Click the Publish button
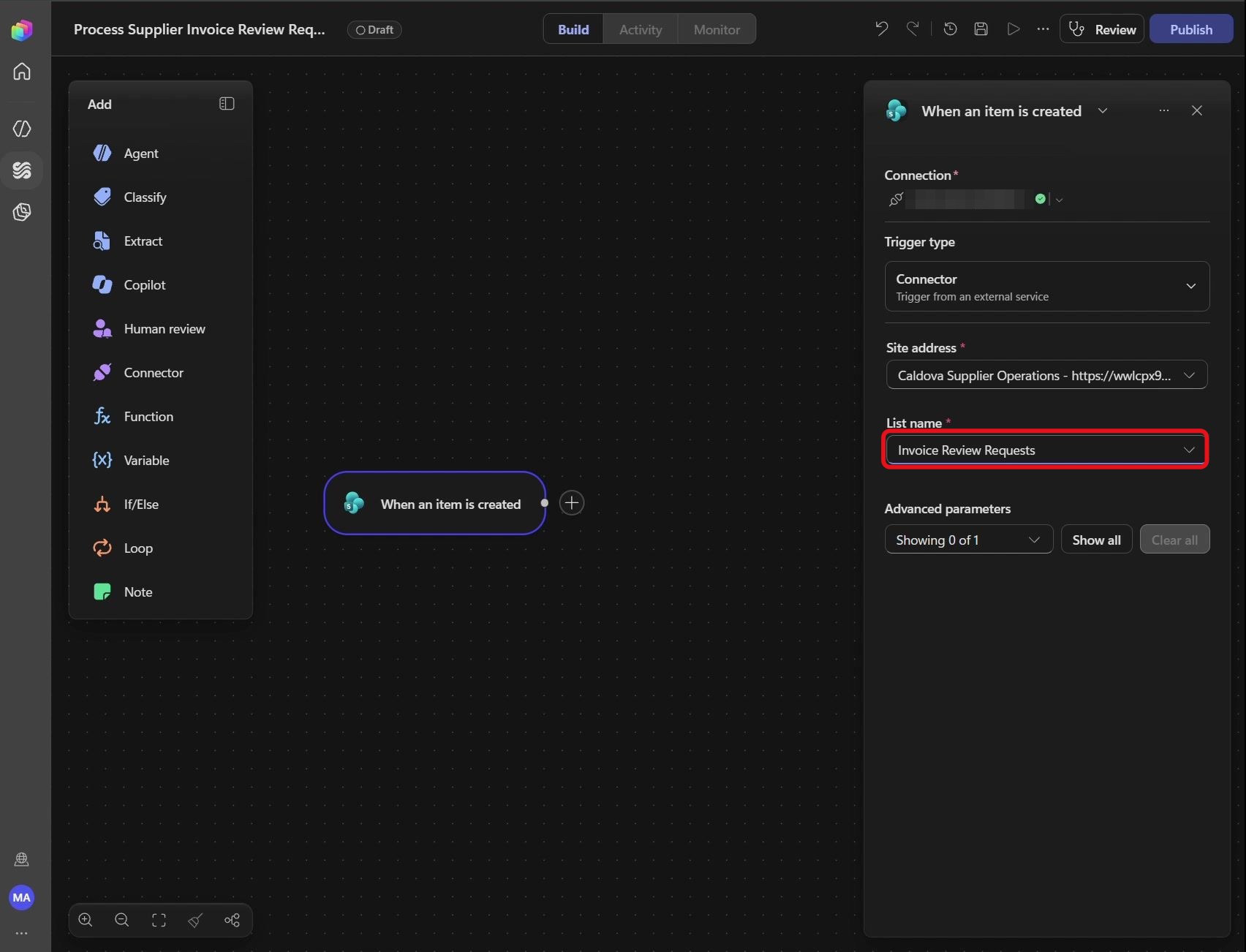This screenshot has height=952, width=1246. 1191,29
